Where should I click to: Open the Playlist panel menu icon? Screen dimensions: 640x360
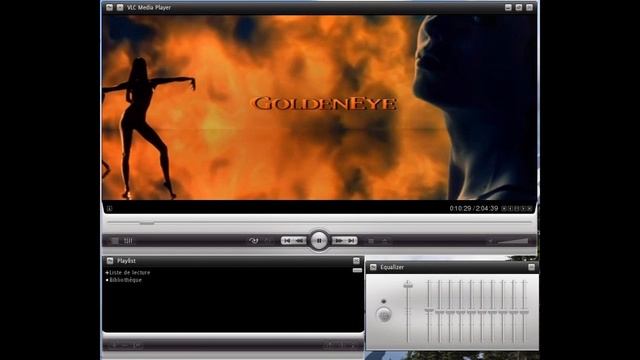(x=110, y=261)
